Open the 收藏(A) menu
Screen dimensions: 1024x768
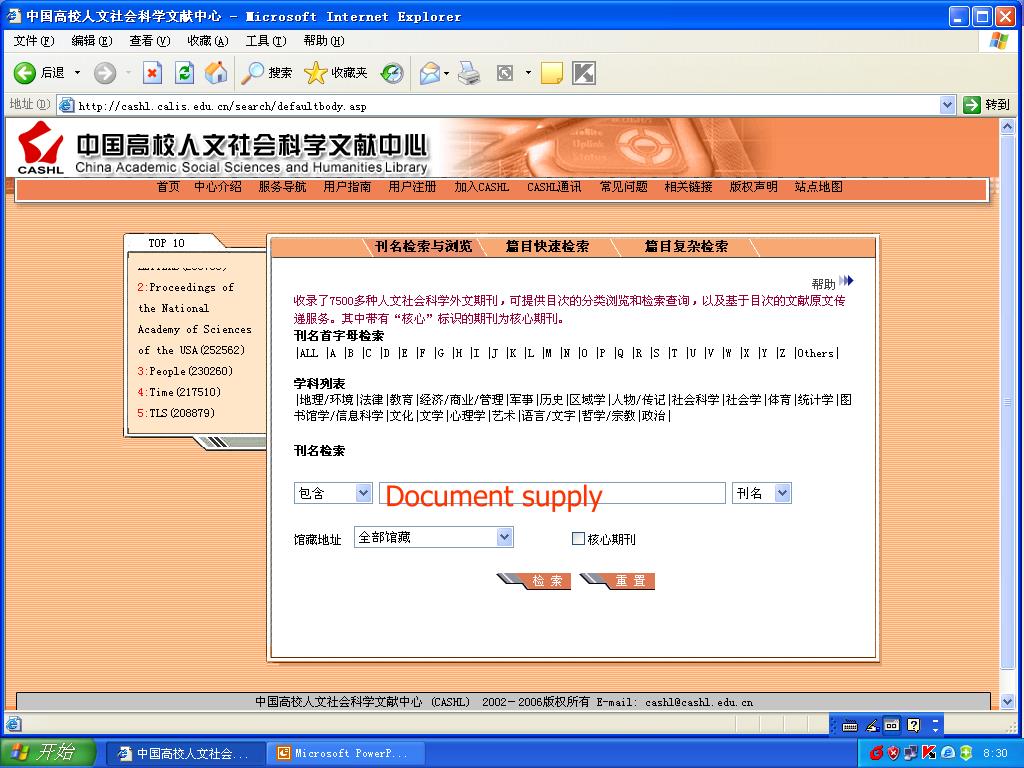coord(208,40)
